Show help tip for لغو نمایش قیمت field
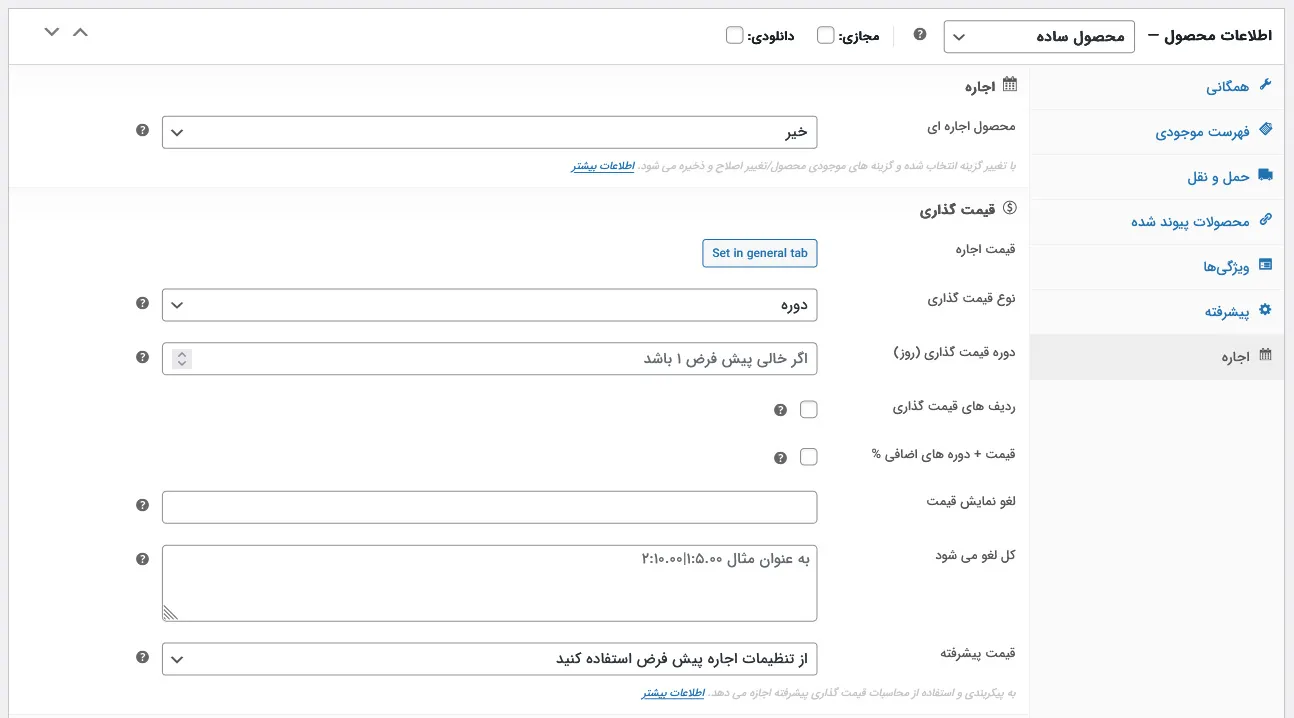 point(142,506)
